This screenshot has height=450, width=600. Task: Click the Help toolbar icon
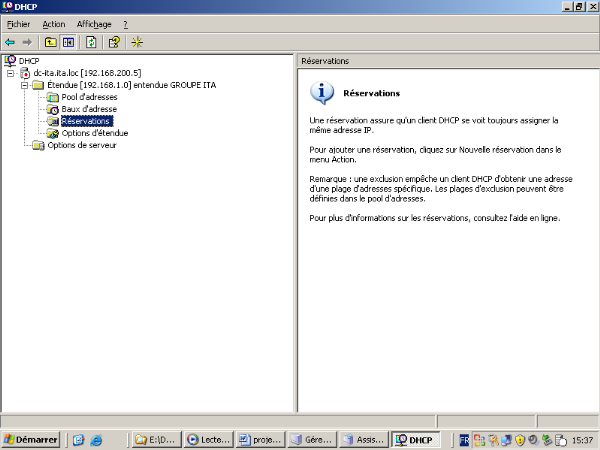114,42
